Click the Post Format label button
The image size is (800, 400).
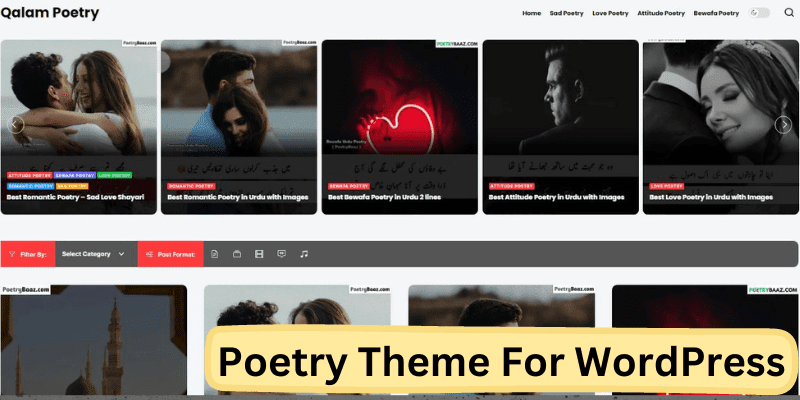click(x=170, y=254)
